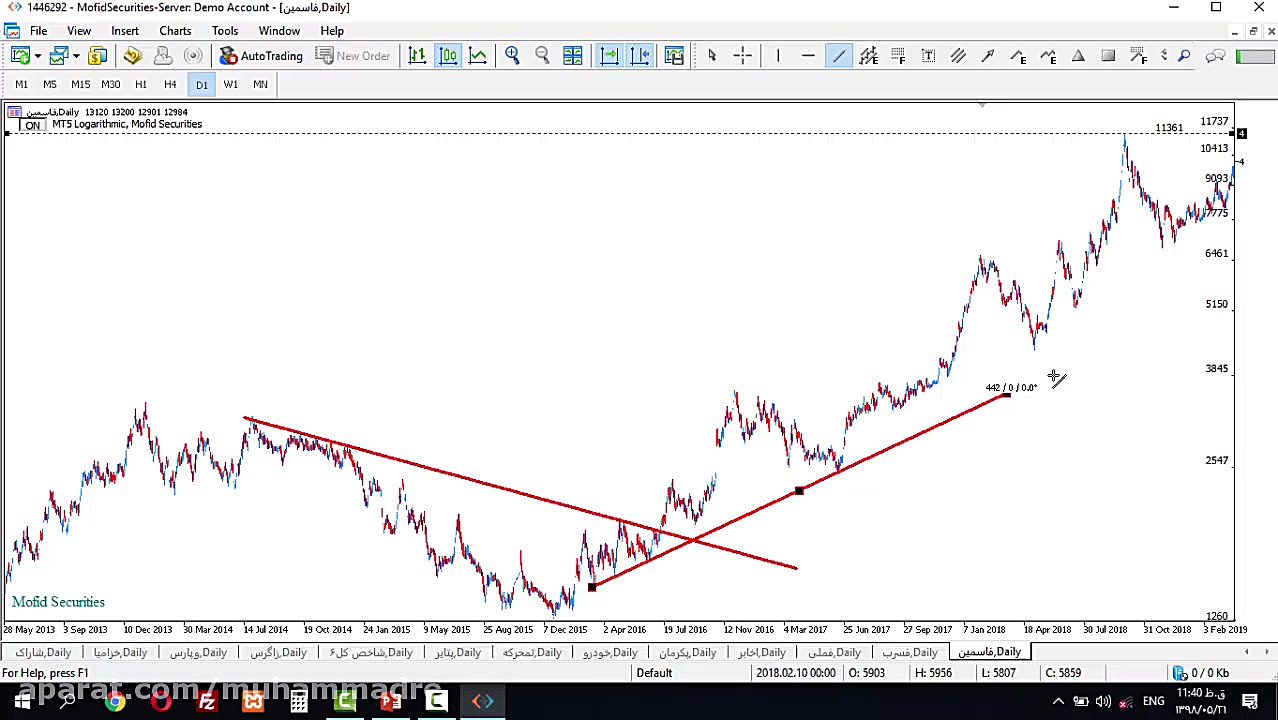The height and width of the screenshot is (720, 1278).
Task: Tile chart windows icon
Action: (x=573, y=56)
